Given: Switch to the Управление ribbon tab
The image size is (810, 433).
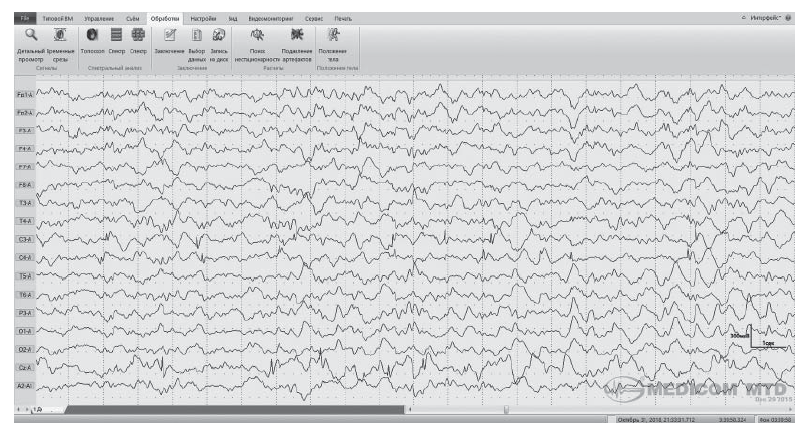Looking at the screenshot, I should coord(97,18).
